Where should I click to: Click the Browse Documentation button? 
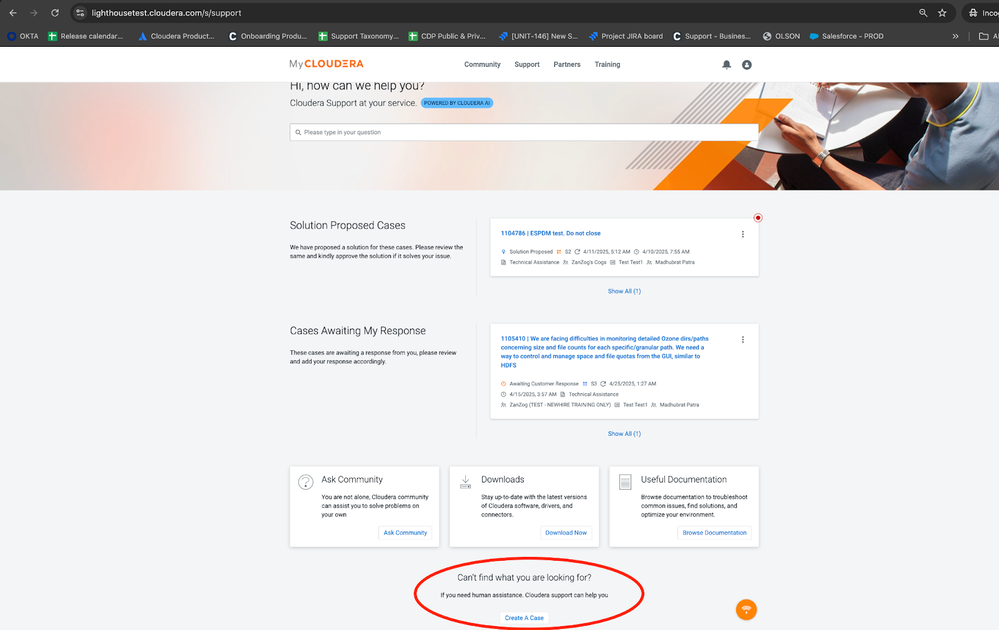(x=714, y=533)
